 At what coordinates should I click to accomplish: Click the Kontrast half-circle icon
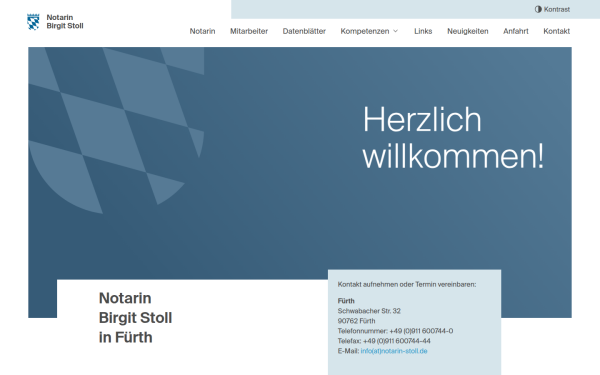pyautogui.click(x=538, y=9)
